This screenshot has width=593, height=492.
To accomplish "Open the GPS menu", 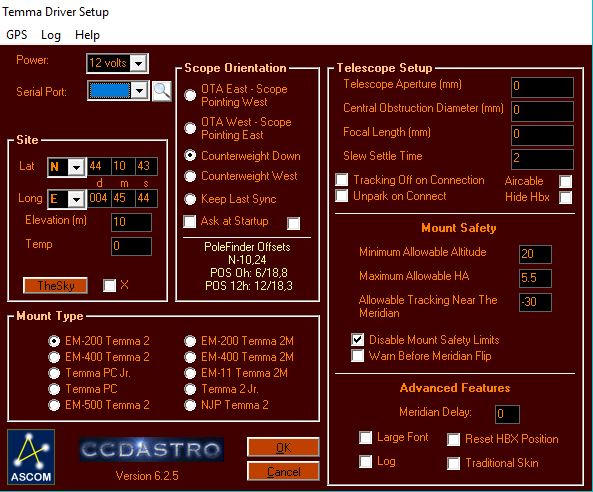I will coord(17,35).
